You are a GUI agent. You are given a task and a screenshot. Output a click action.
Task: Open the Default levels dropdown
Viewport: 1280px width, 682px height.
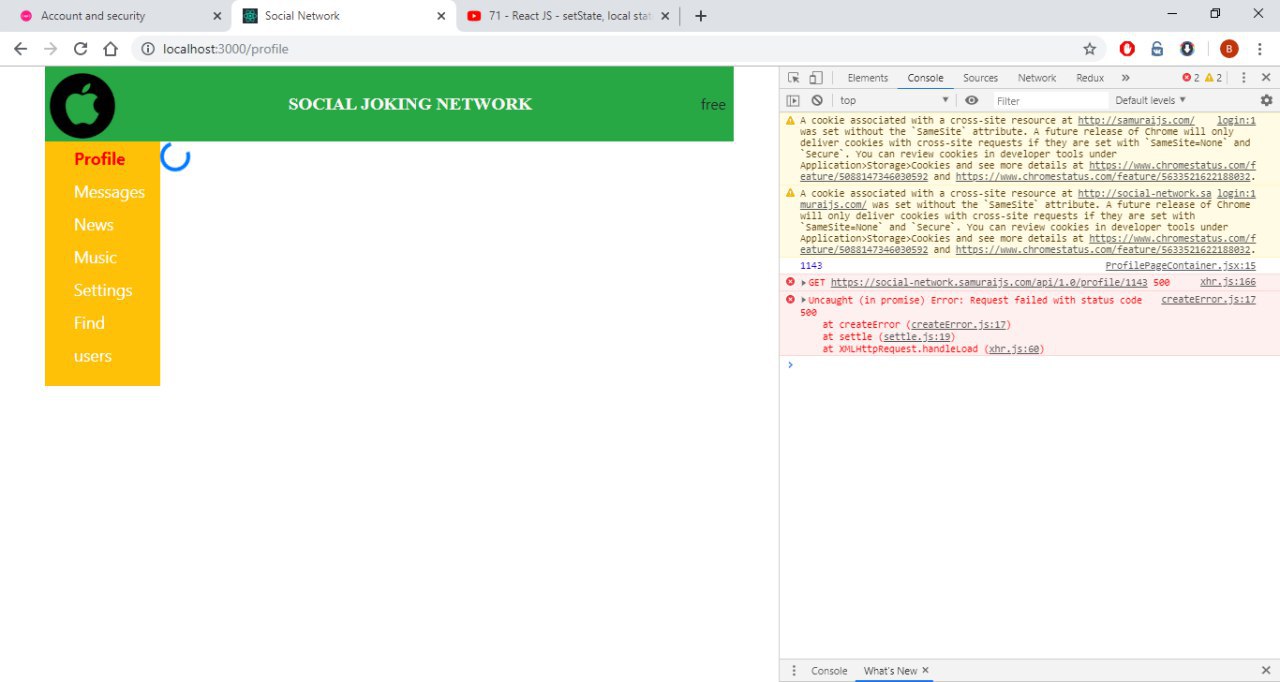1151,100
